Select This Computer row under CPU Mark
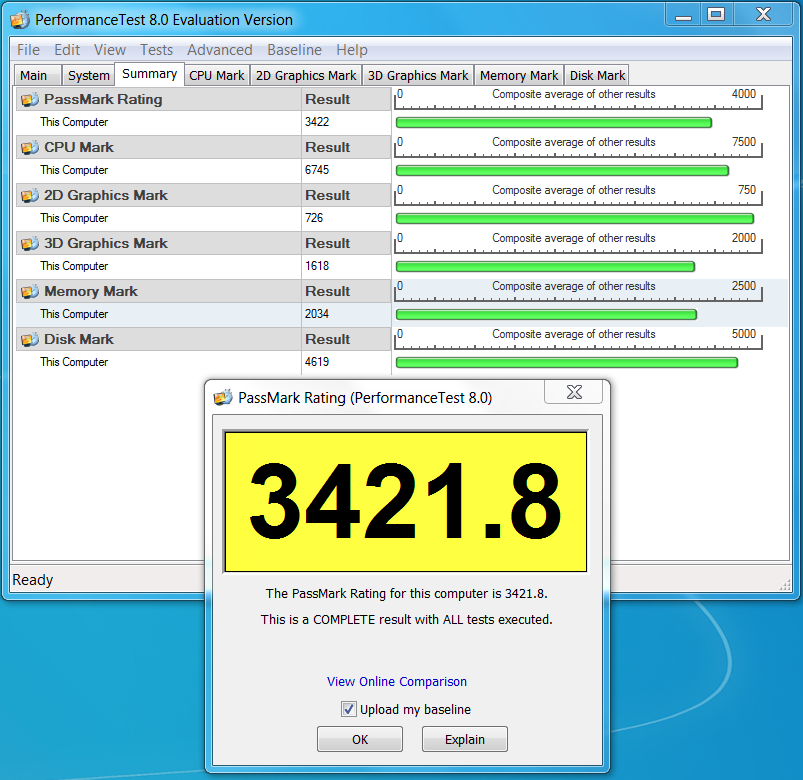 click(x=159, y=170)
